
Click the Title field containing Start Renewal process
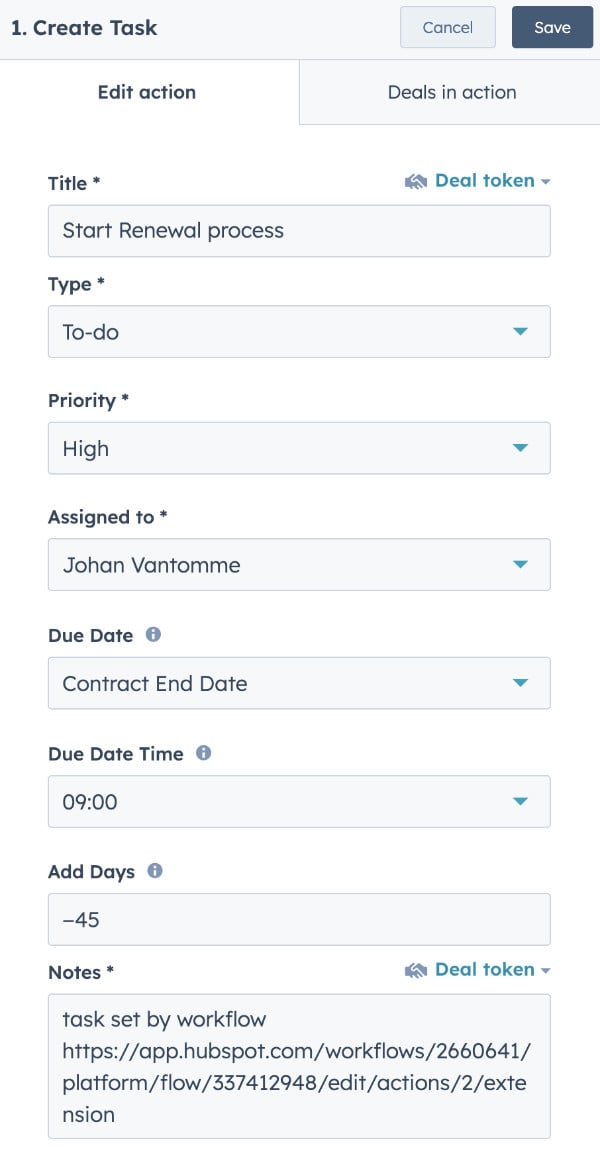click(299, 230)
